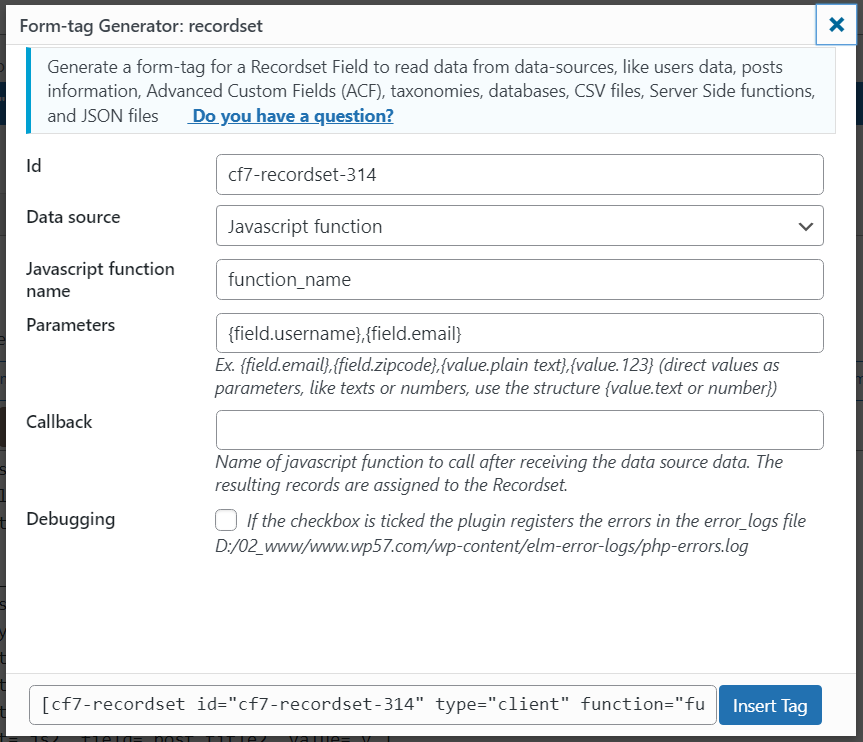Close the Form-tag Generator dialog

pyautogui.click(x=836, y=24)
